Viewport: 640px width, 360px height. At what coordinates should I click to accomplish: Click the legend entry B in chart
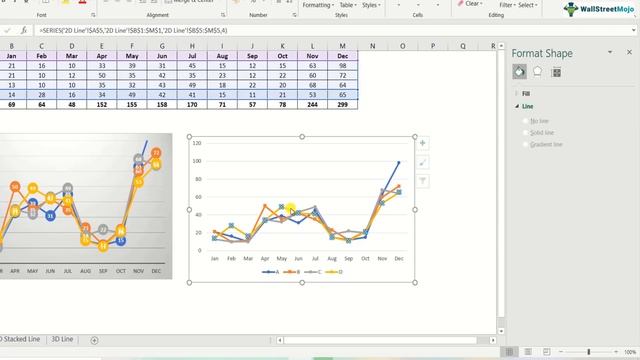pos(292,272)
